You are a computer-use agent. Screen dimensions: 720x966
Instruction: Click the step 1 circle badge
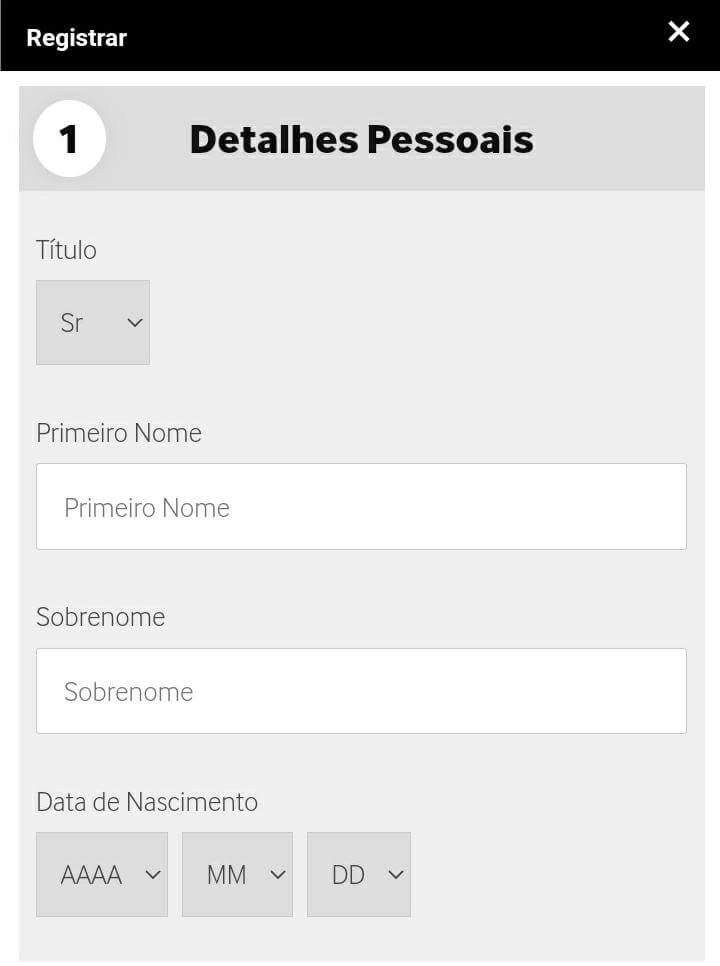coord(70,139)
